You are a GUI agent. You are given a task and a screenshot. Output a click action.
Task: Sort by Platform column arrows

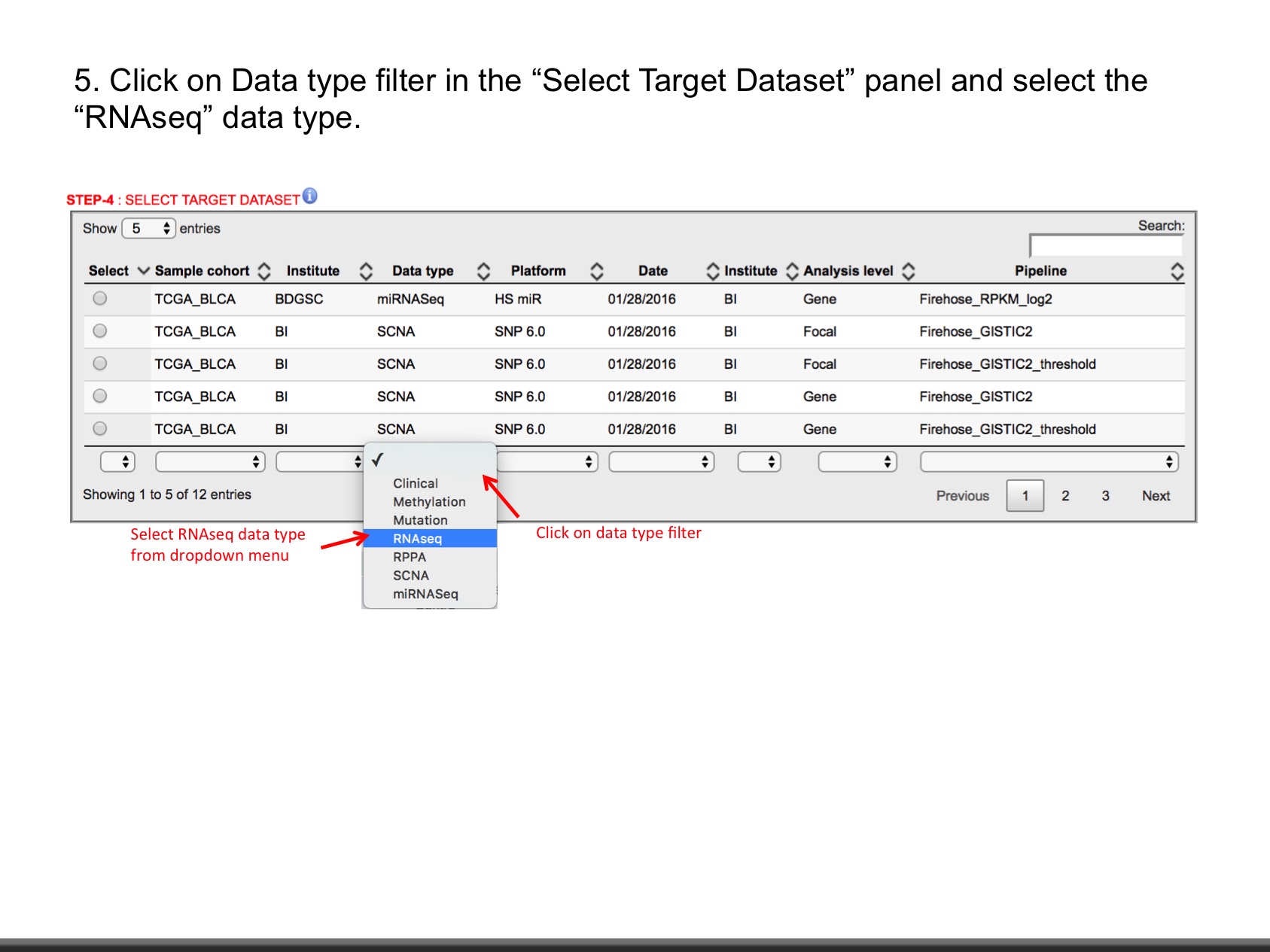point(597,271)
